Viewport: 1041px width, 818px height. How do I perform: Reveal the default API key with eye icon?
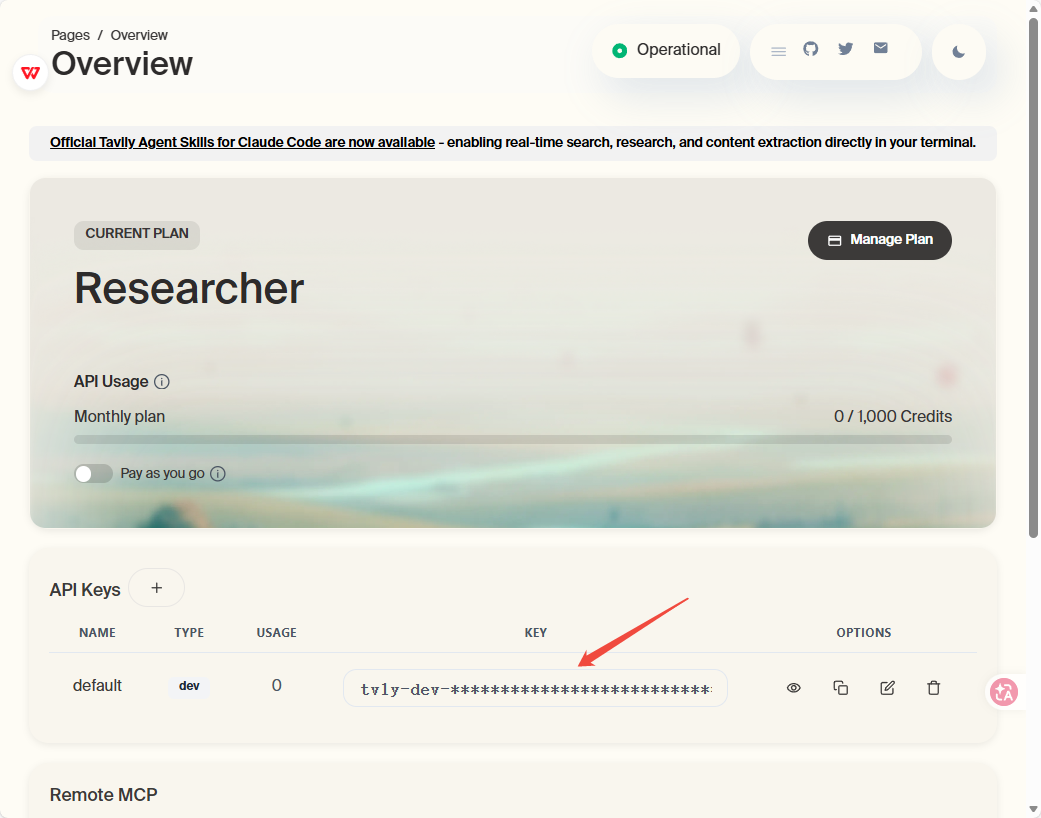pos(793,688)
